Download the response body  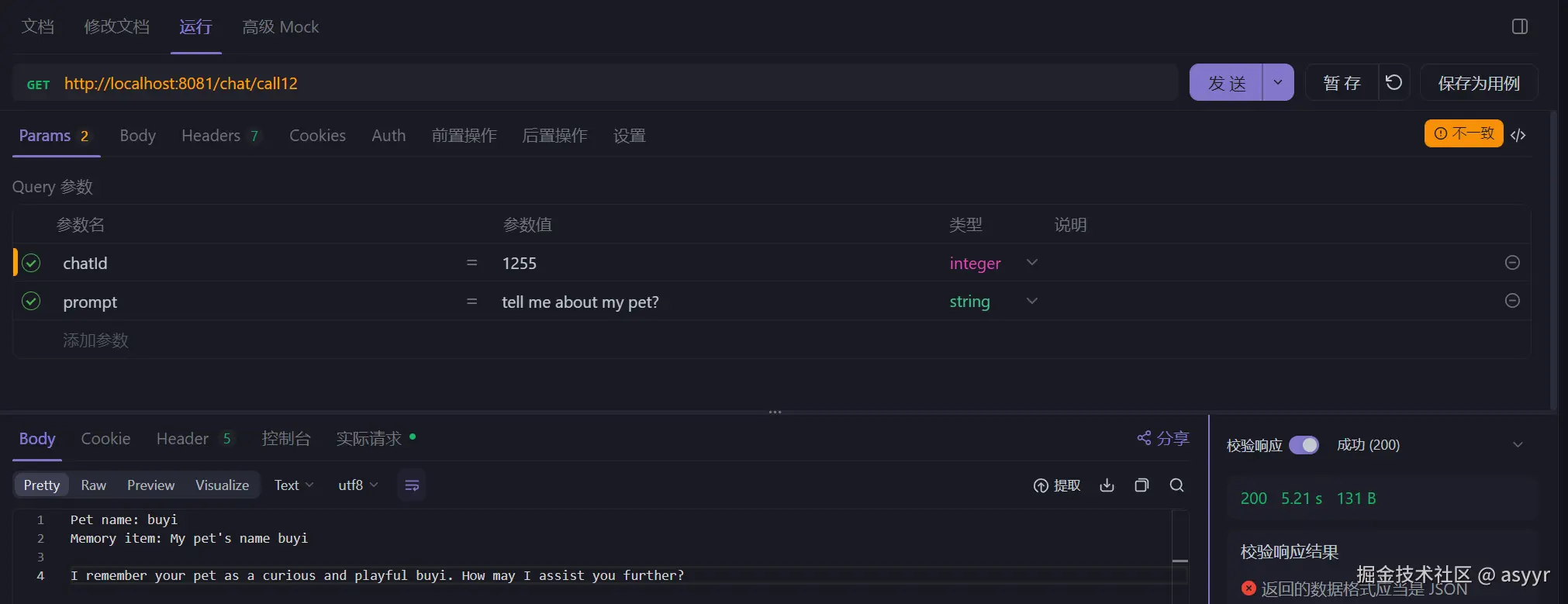click(x=1107, y=485)
